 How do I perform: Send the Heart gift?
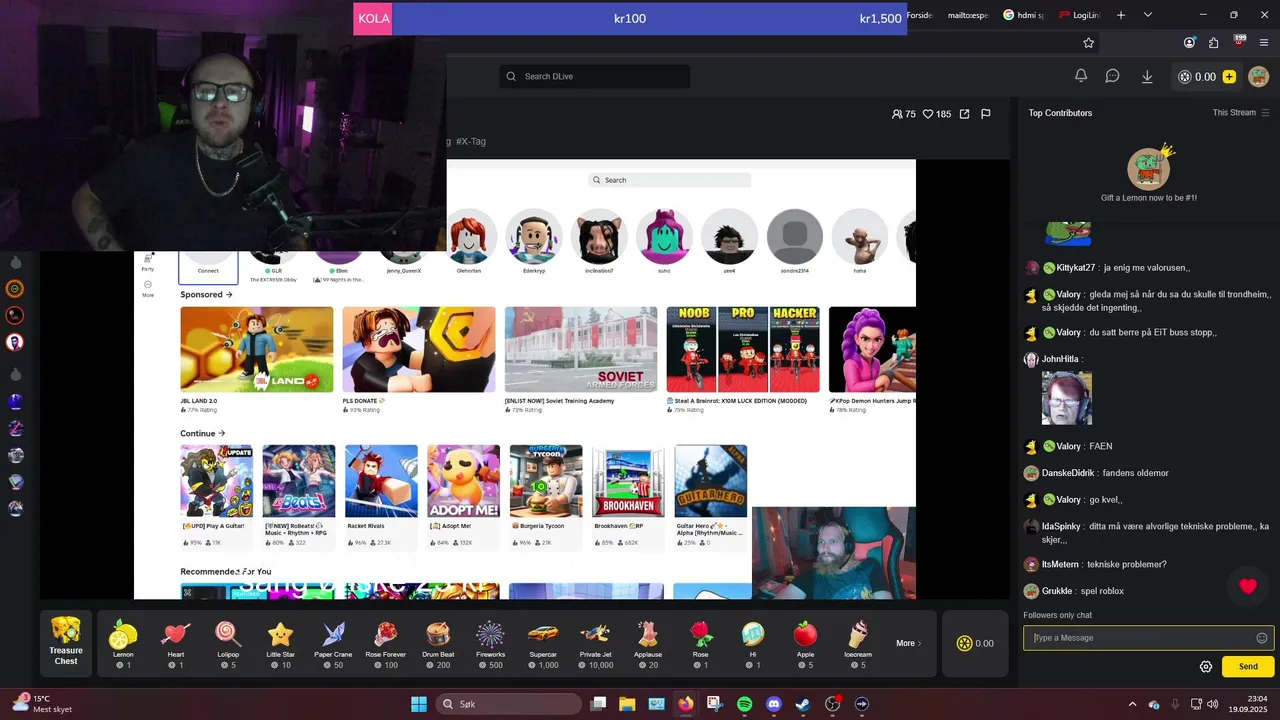coord(176,643)
